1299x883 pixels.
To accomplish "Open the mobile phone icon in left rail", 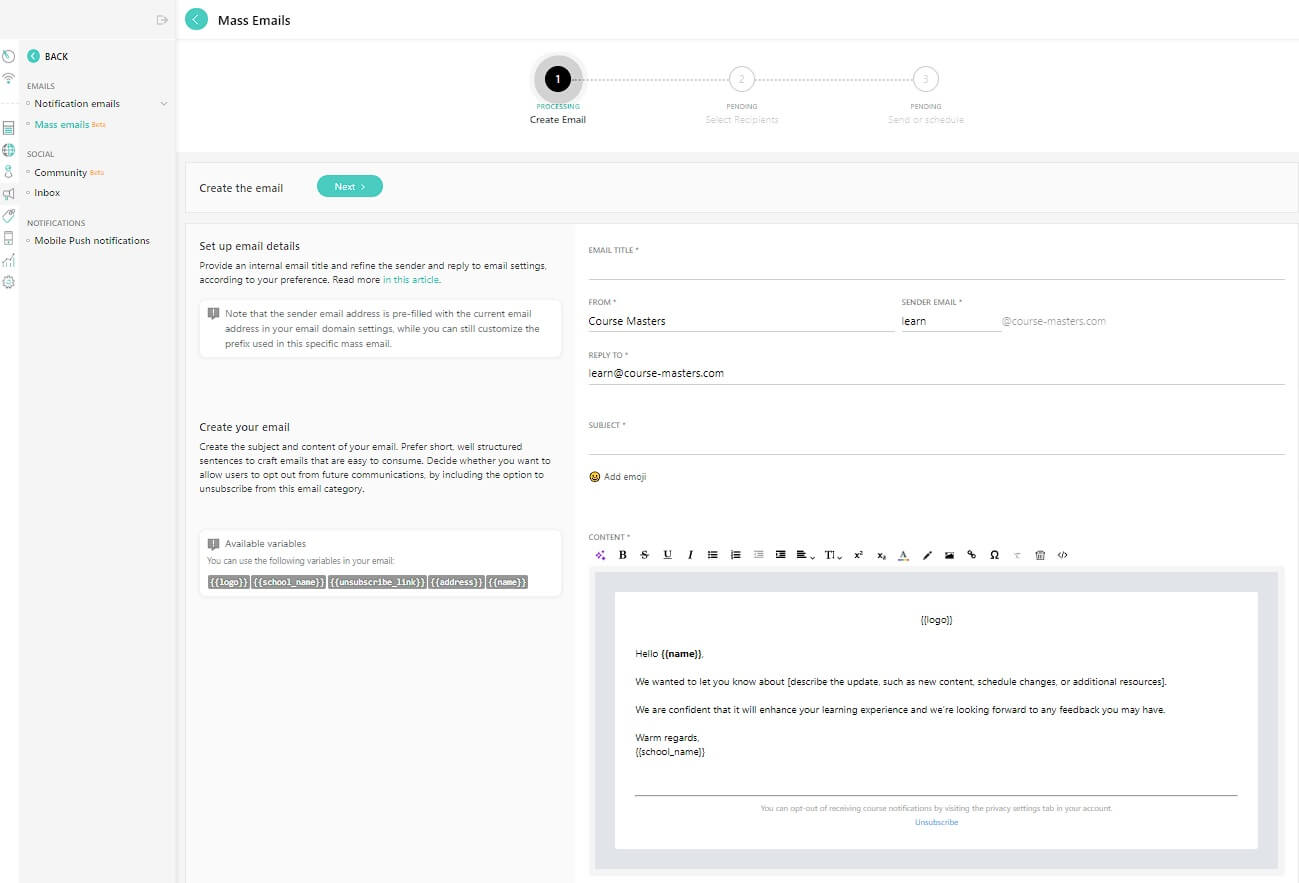I will (x=8, y=238).
